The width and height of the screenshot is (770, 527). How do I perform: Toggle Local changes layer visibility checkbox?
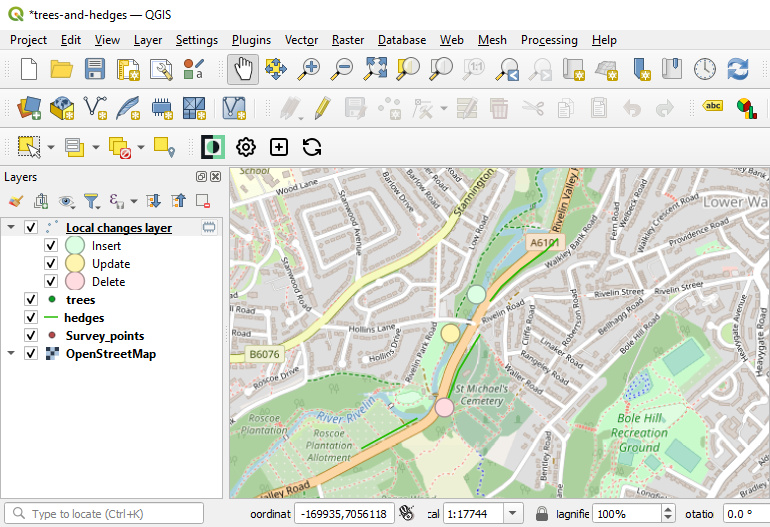click(x=30, y=227)
